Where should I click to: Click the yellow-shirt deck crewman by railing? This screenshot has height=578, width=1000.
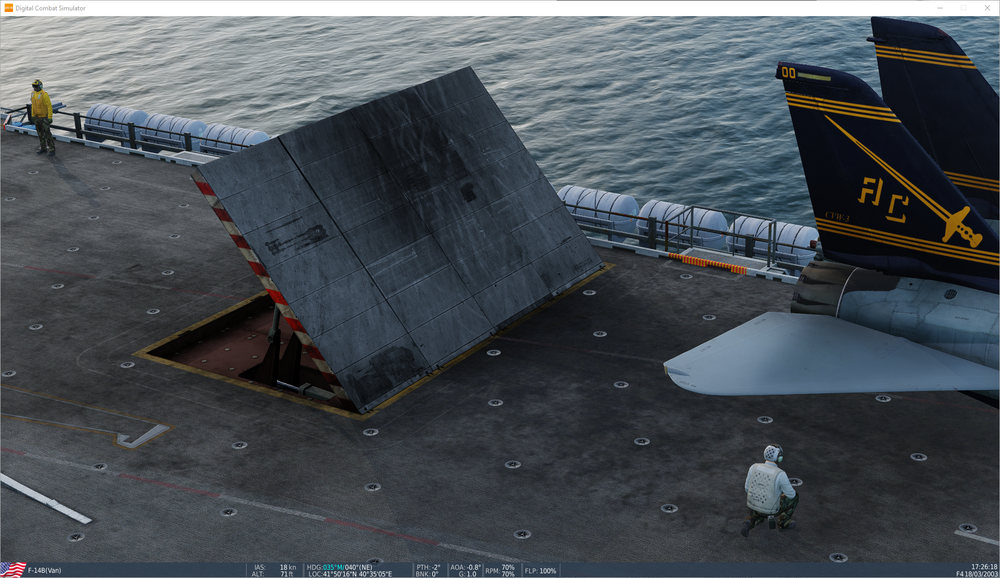coord(42,117)
